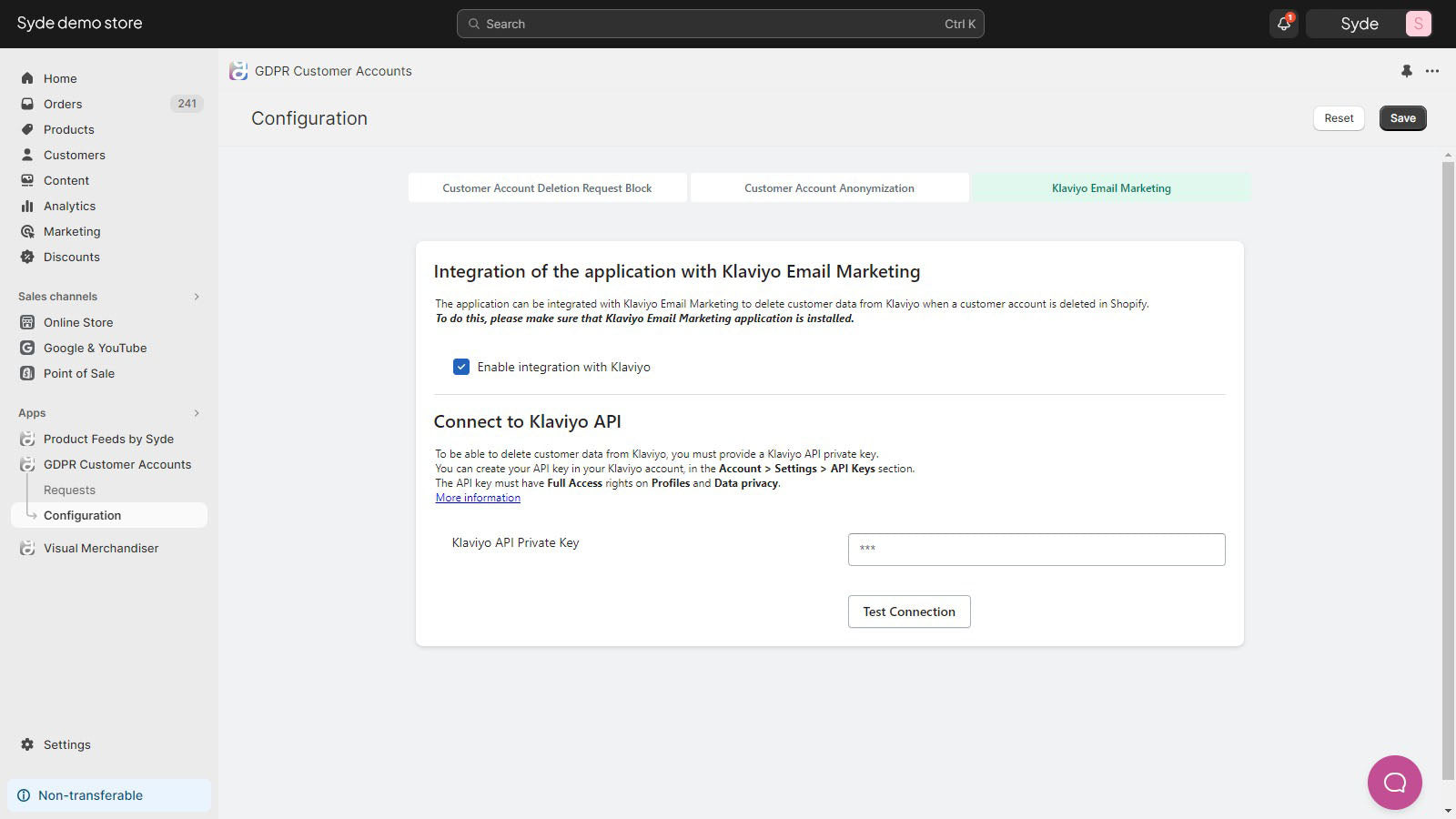
Task: Open the Syde account menu
Action: [x=1370, y=24]
